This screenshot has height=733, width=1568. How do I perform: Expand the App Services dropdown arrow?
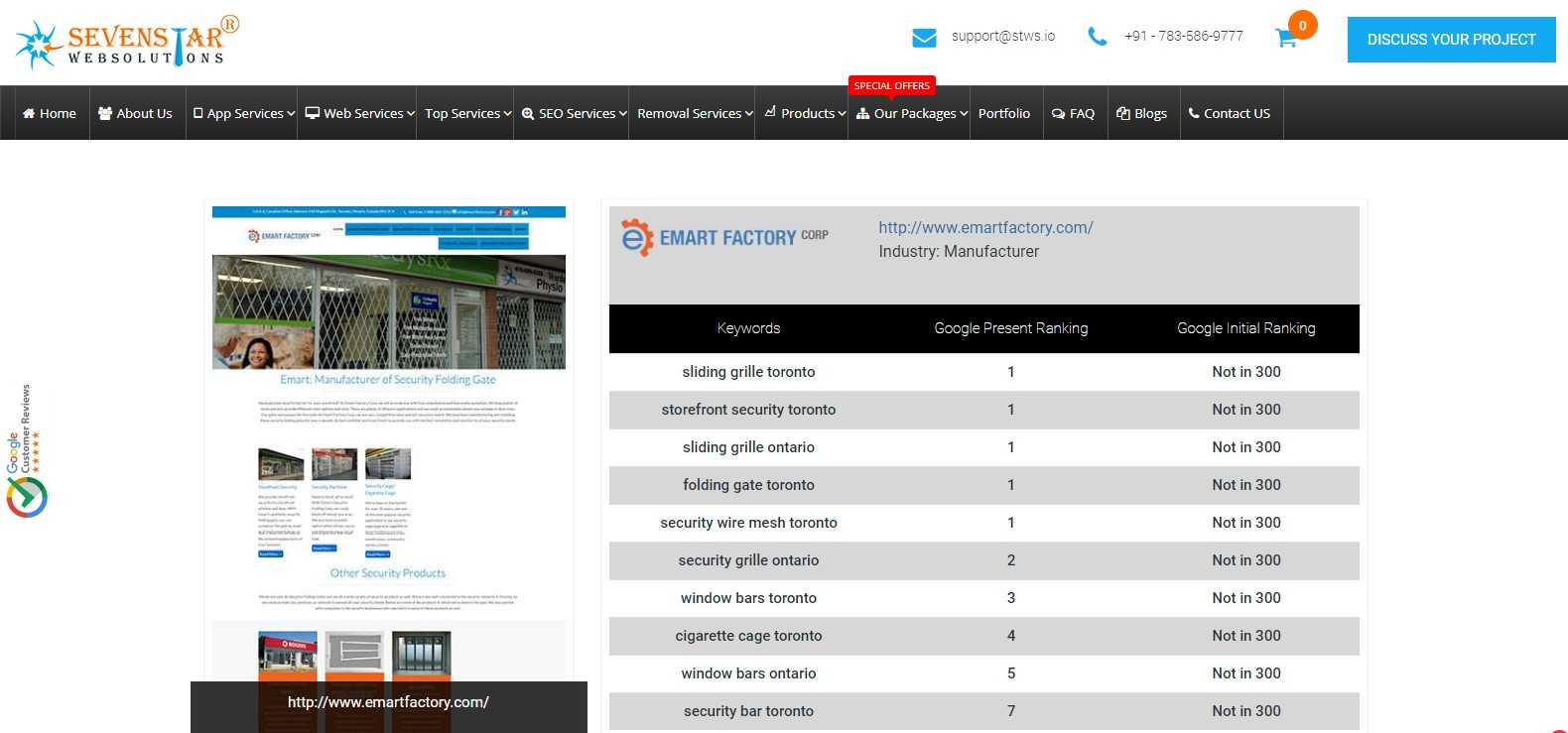coord(291,114)
